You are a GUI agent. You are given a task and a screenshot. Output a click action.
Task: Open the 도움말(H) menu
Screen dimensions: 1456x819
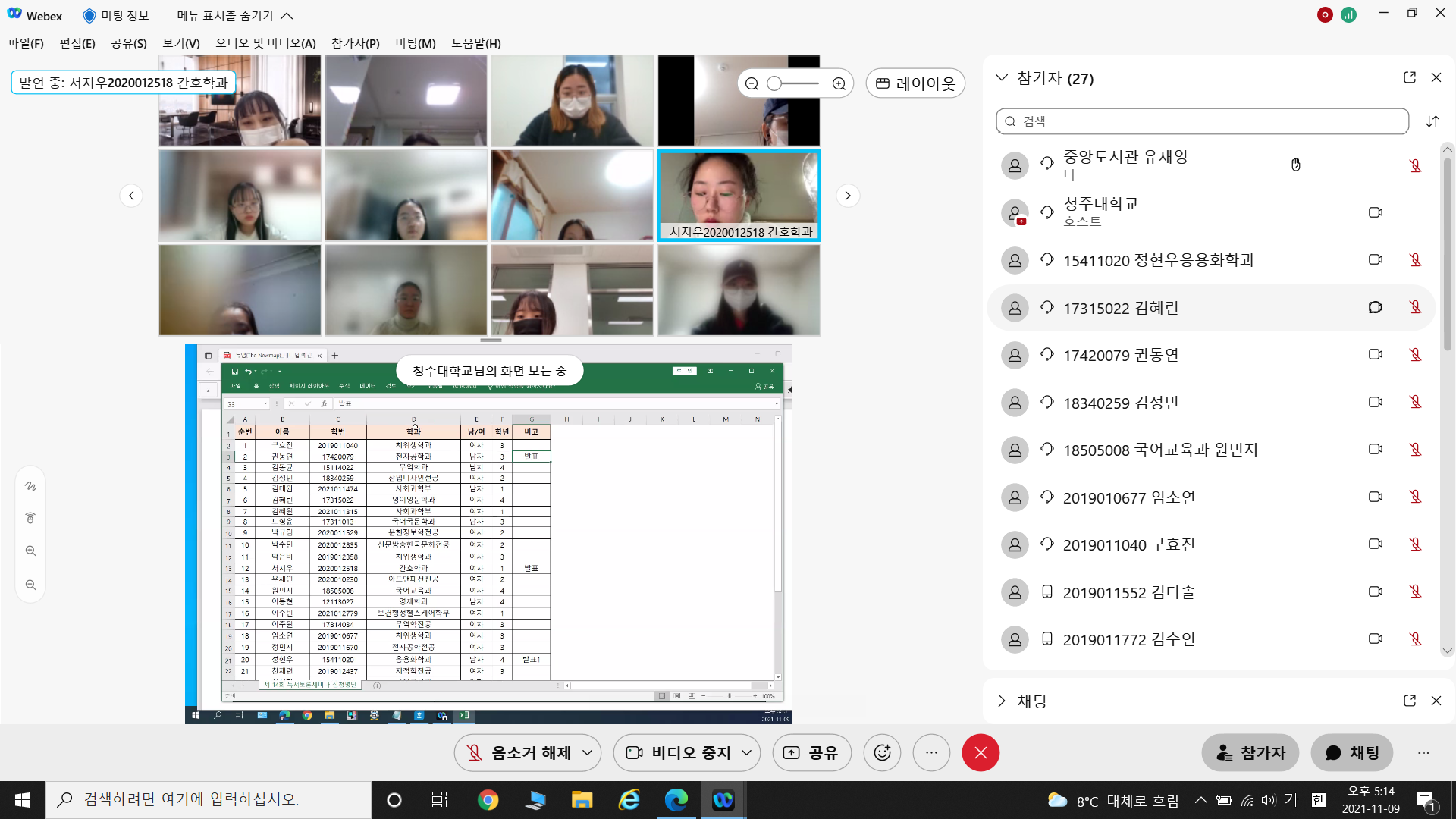[476, 43]
